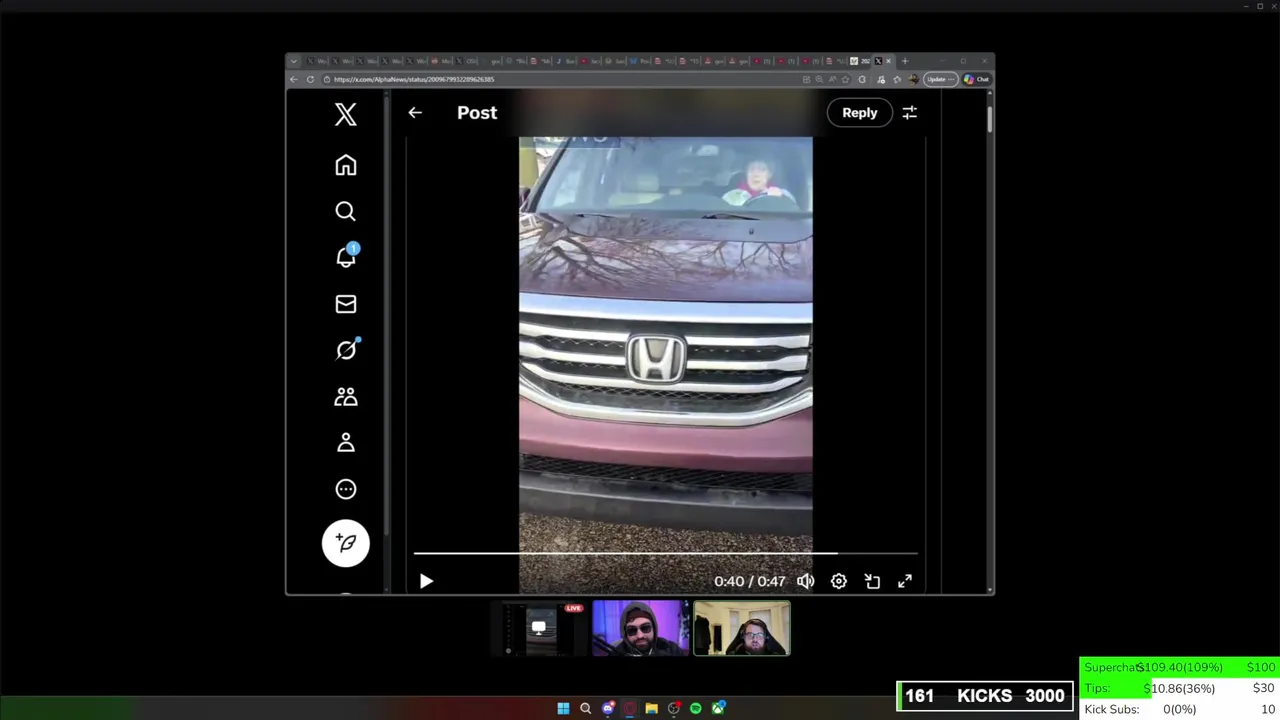This screenshot has width=1280, height=720.
Task: Play the paused video
Action: 426,581
